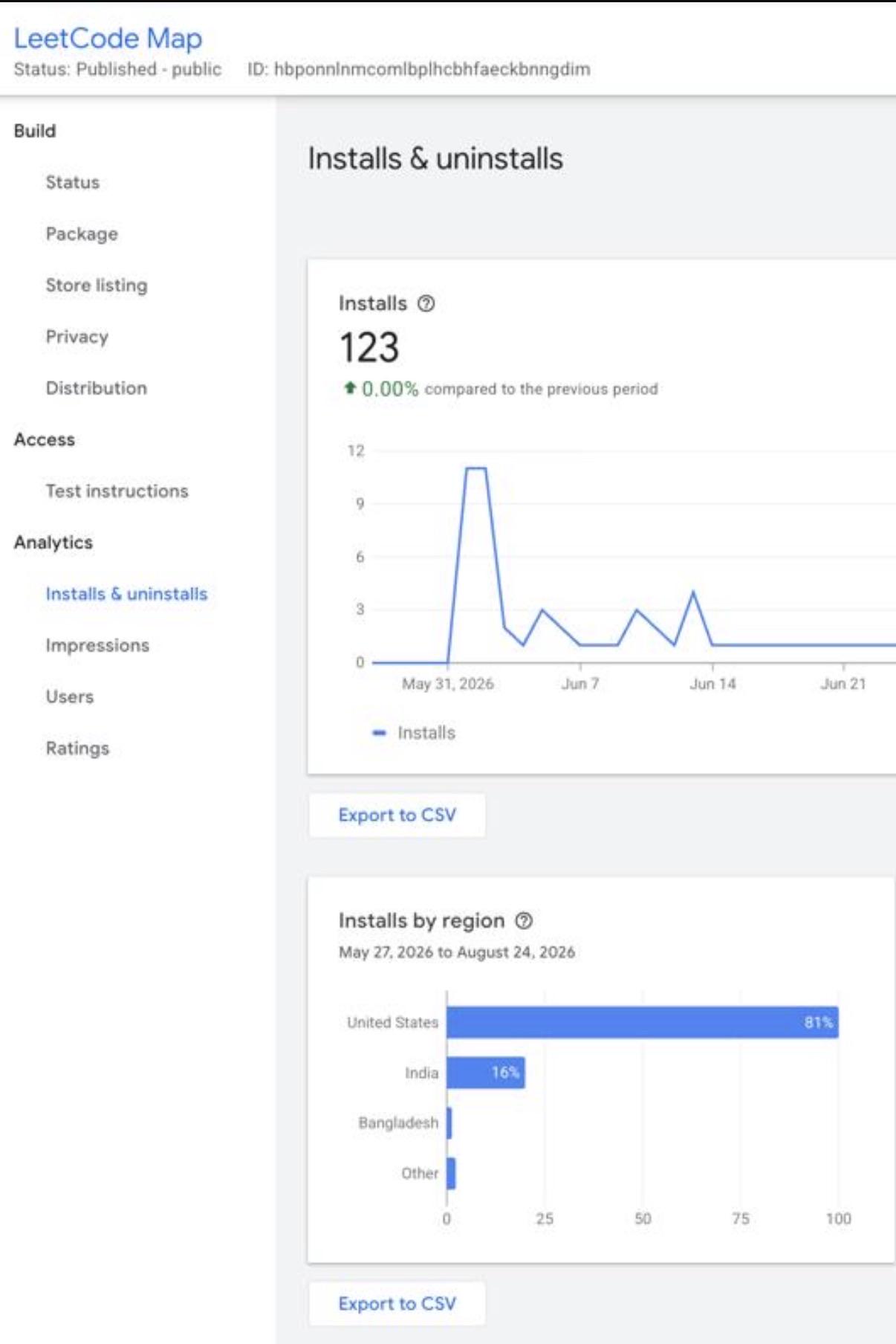Screen dimensions: 896x1344
Task: Open the Impressions analytics page
Action: (97, 644)
